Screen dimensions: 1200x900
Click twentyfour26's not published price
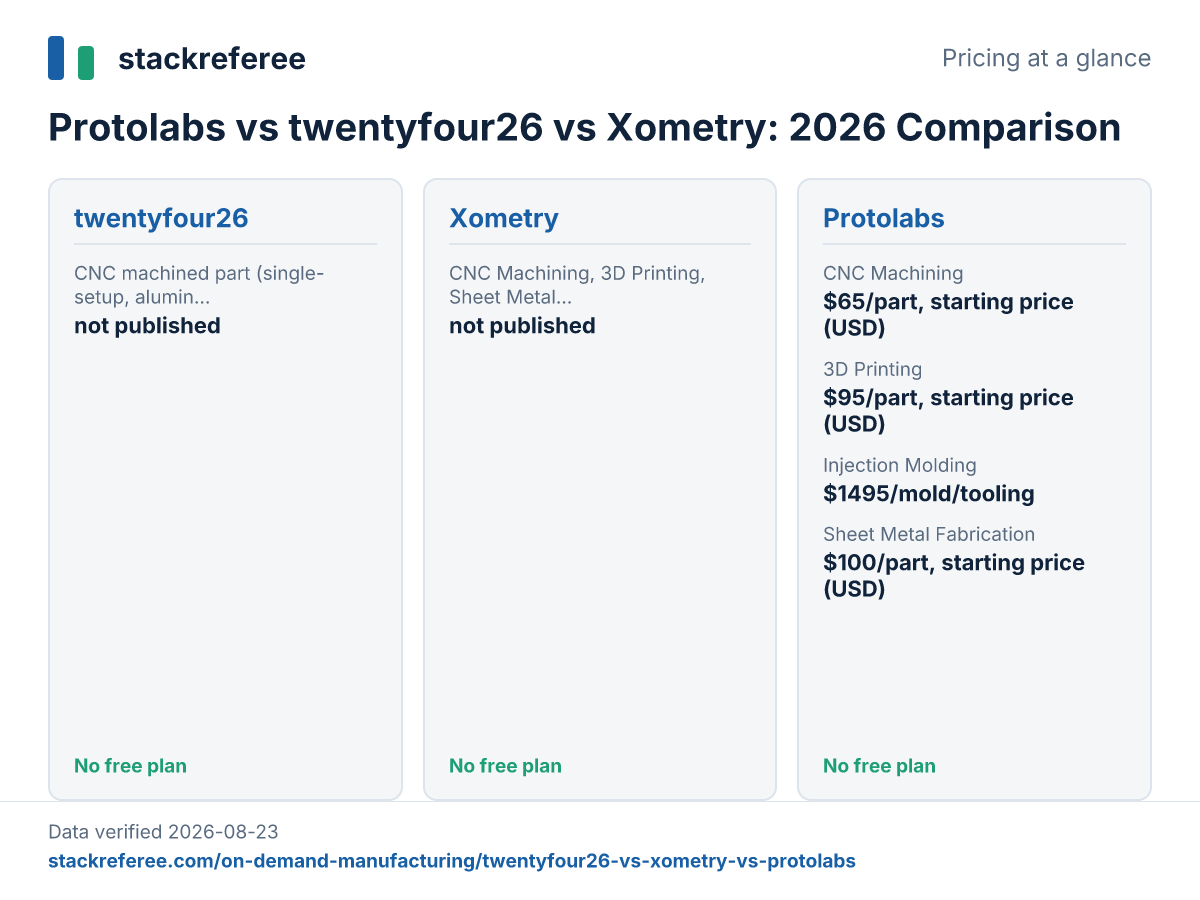coord(147,326)
